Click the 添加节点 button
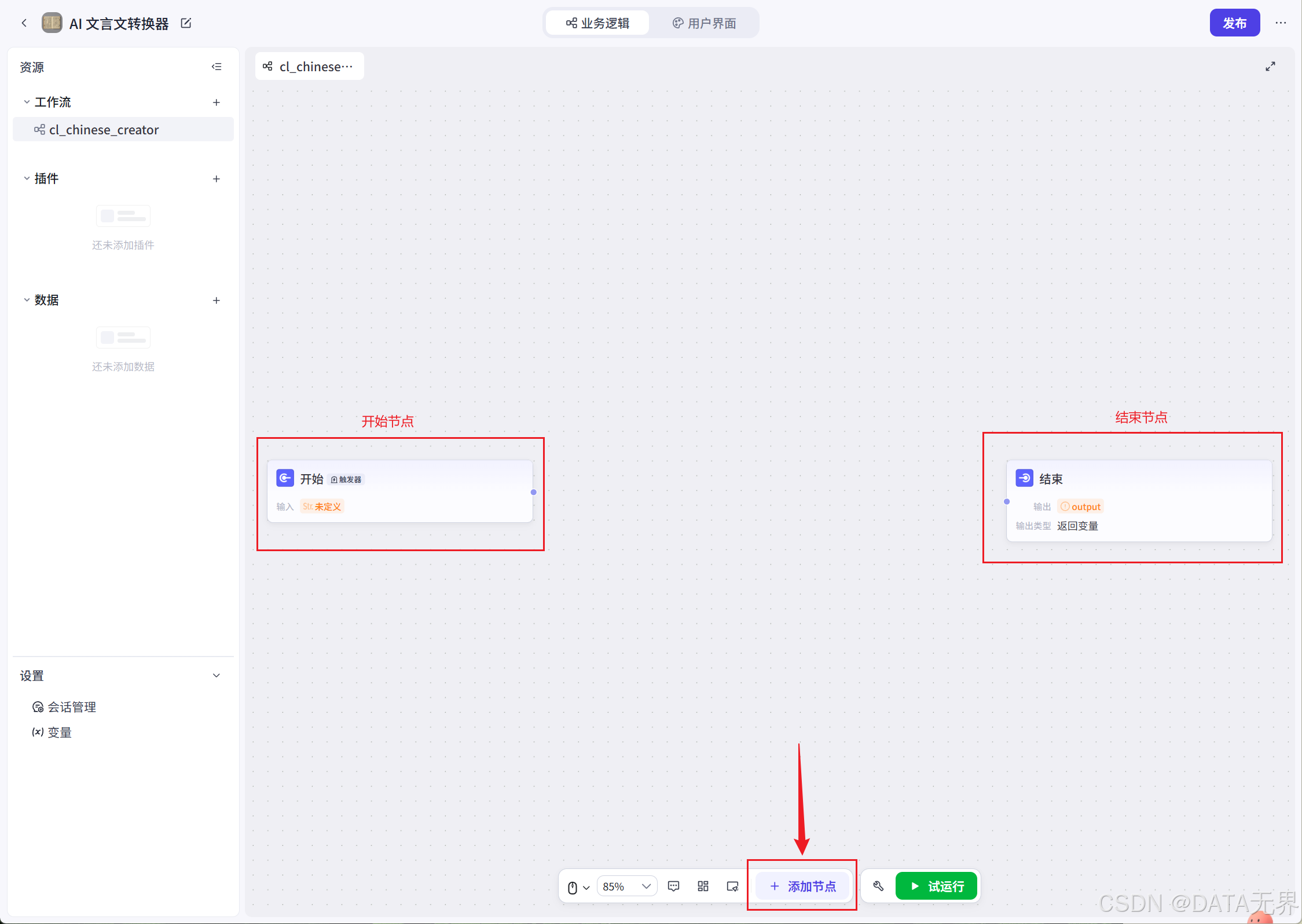This screenshot has height=924, width=1302. [802, 886]
